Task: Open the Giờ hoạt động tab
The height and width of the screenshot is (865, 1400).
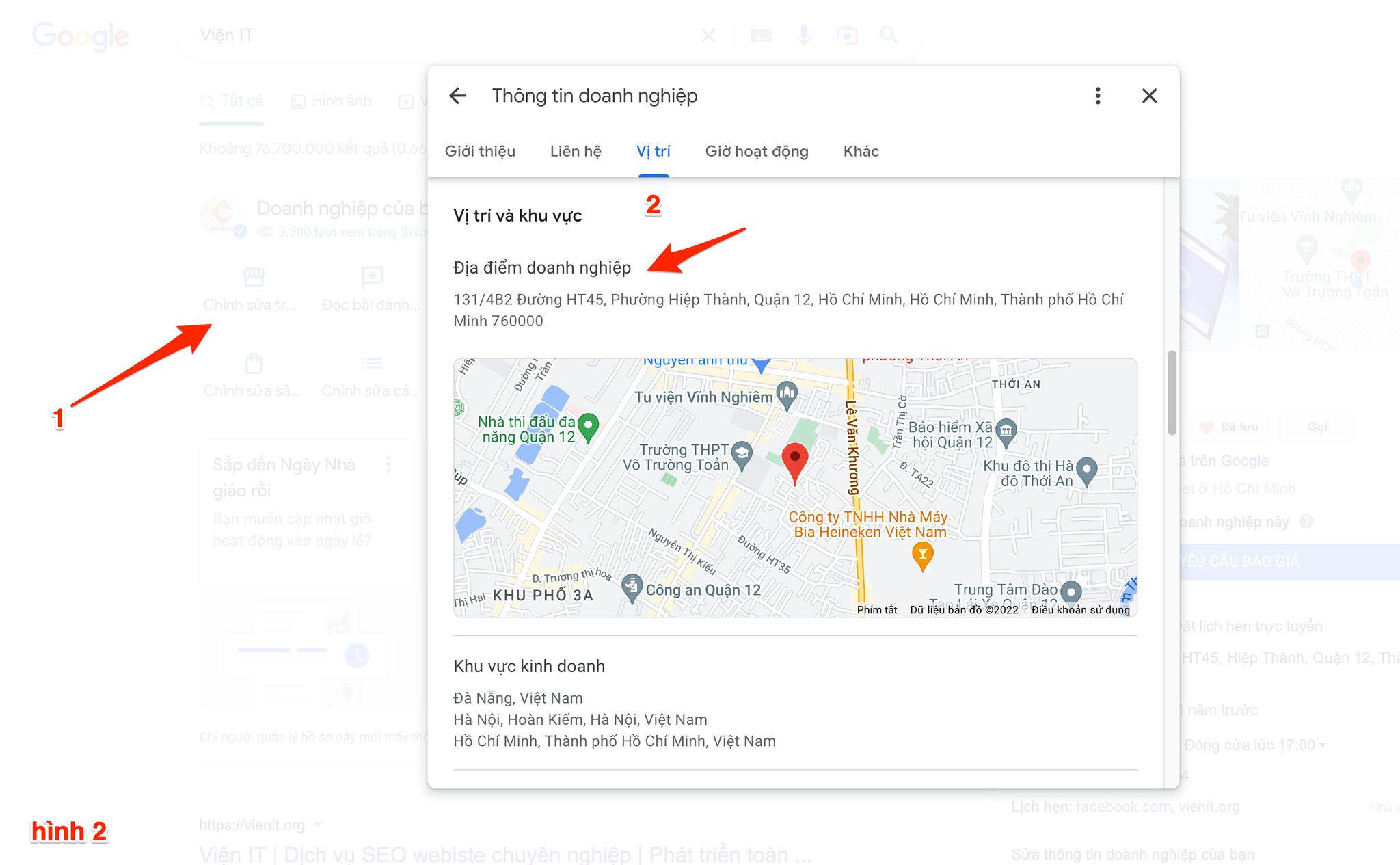Action: pos(757,151)
